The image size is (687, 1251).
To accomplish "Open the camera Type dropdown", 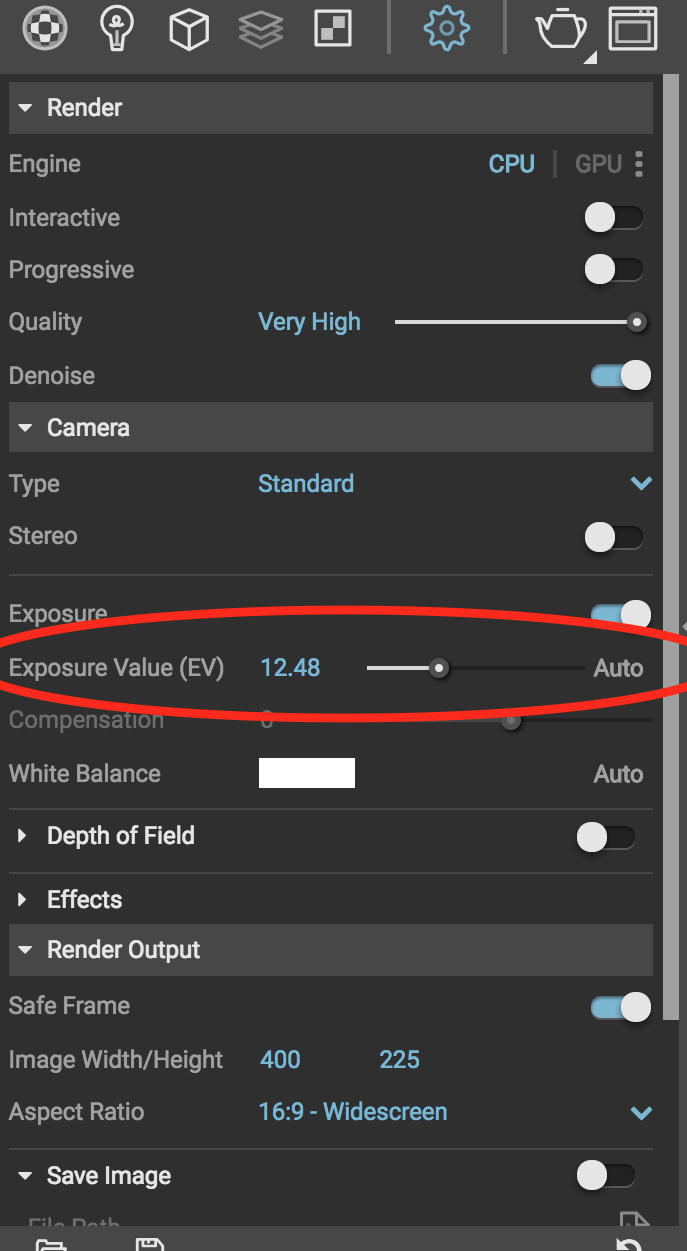I will point(640,484).
